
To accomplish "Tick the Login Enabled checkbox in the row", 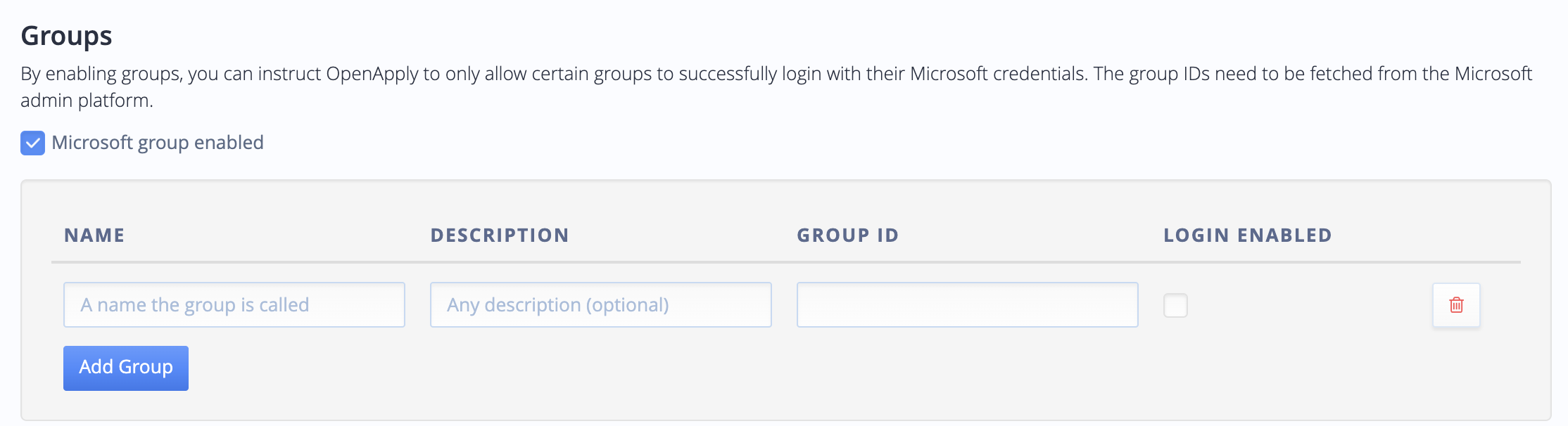I will 1175,306.
